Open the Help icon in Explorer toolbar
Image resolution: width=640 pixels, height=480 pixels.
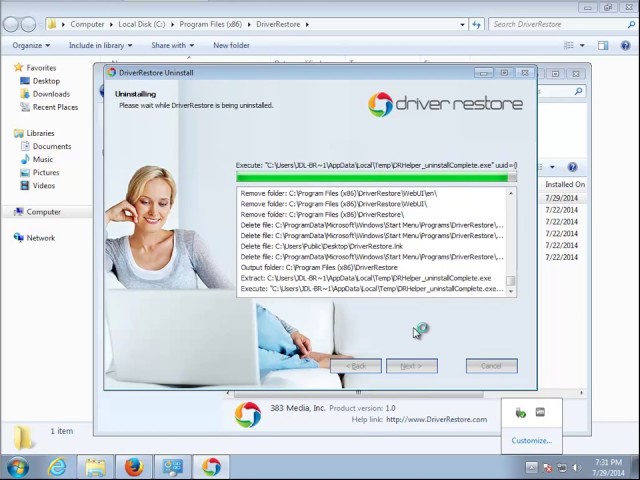coord(625,45)
